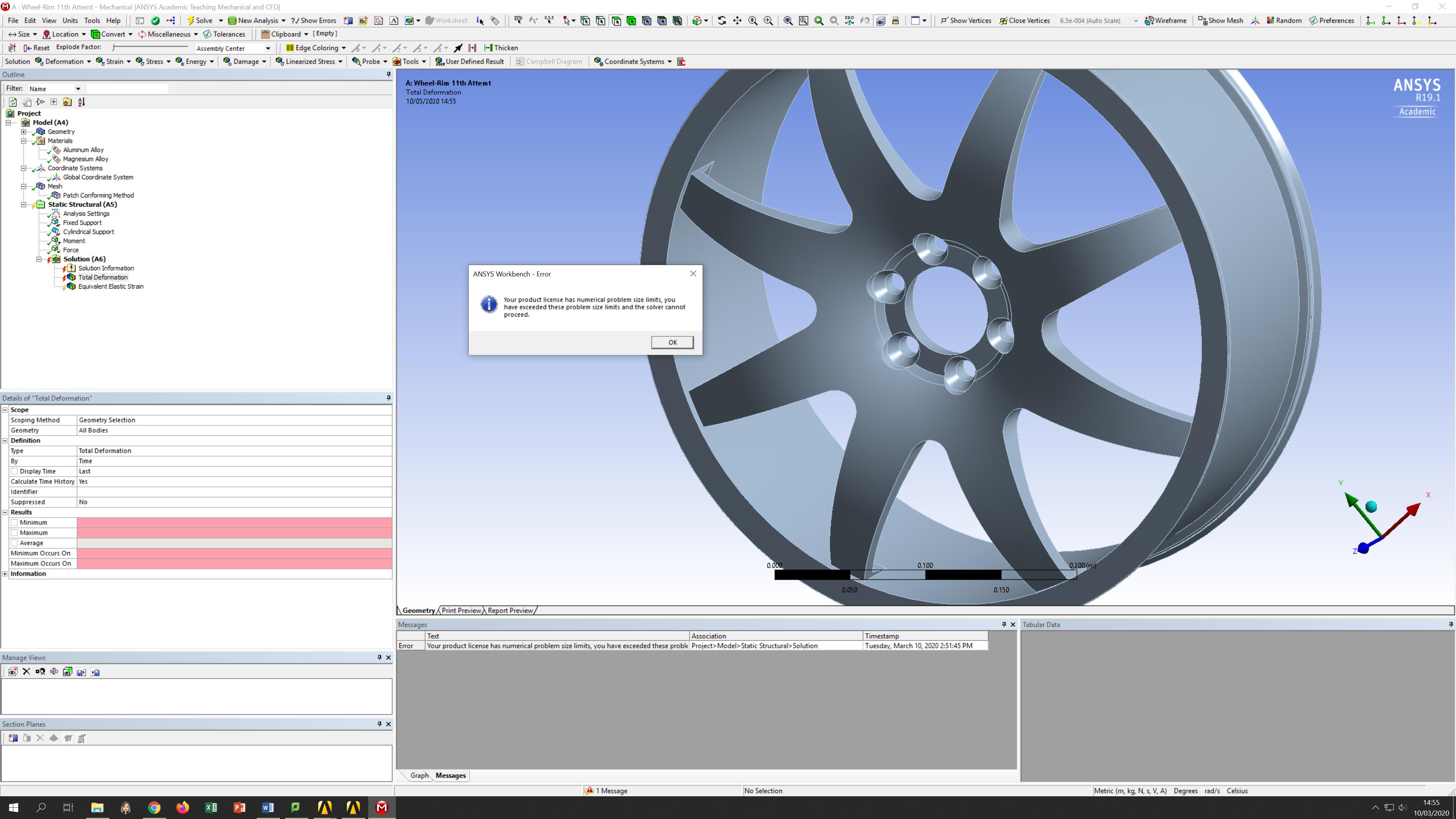Open the New Analysis dropdown
The image size is (1456, 819).
(257, 20)
